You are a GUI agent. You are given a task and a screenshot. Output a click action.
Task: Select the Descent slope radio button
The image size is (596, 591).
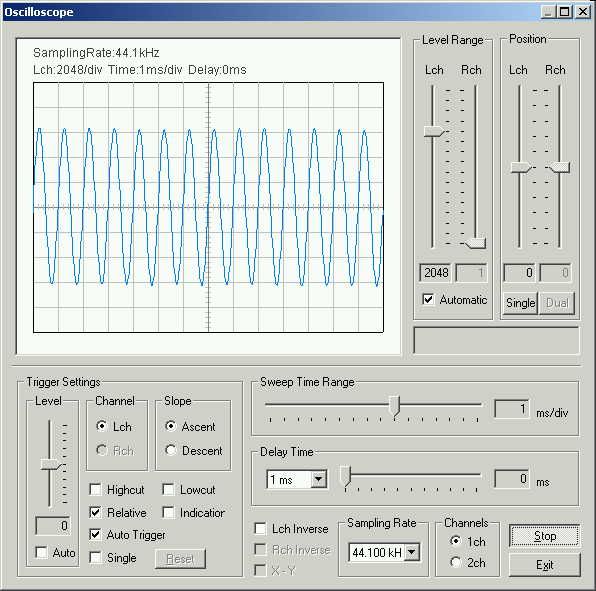tap(170, 450)
